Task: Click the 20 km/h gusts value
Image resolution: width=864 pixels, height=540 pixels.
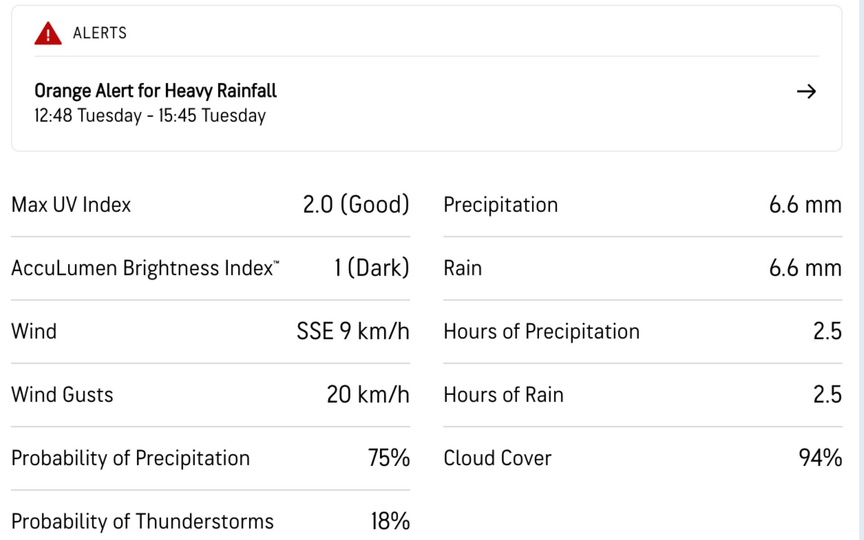Action: (368, 395)
